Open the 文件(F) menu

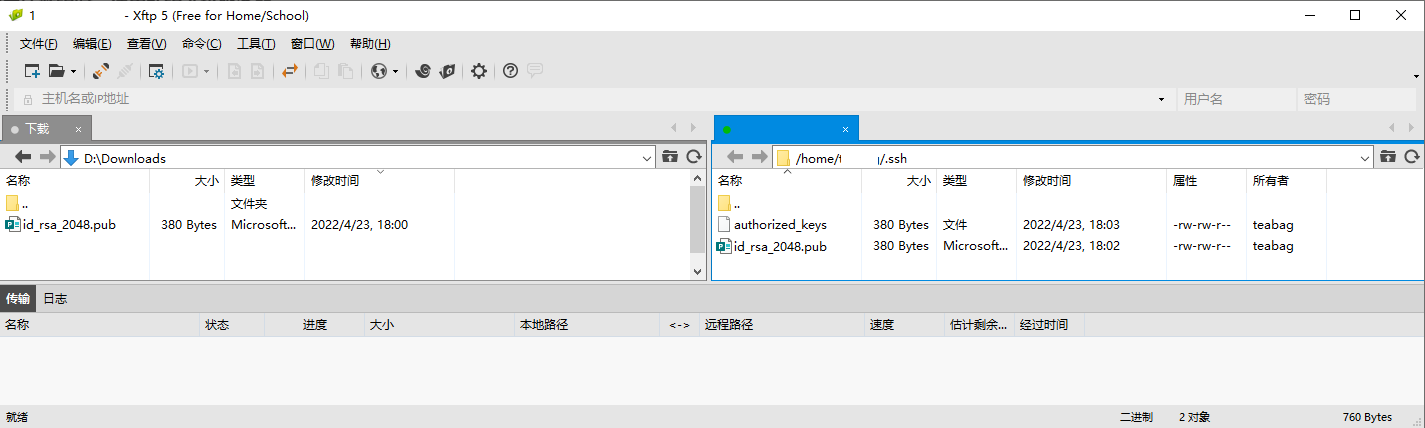pyautogui.click(x=39, y=44)
